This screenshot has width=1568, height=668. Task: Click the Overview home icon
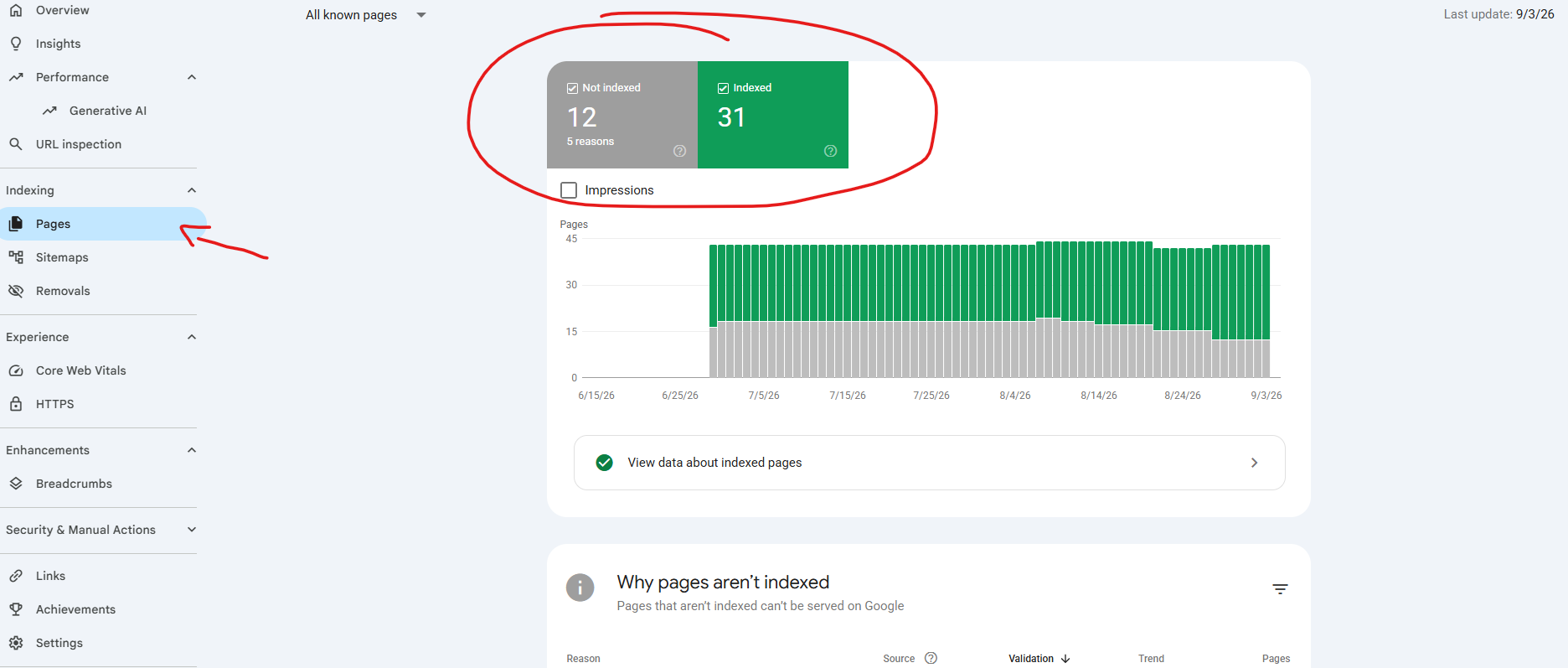[16, 10]
